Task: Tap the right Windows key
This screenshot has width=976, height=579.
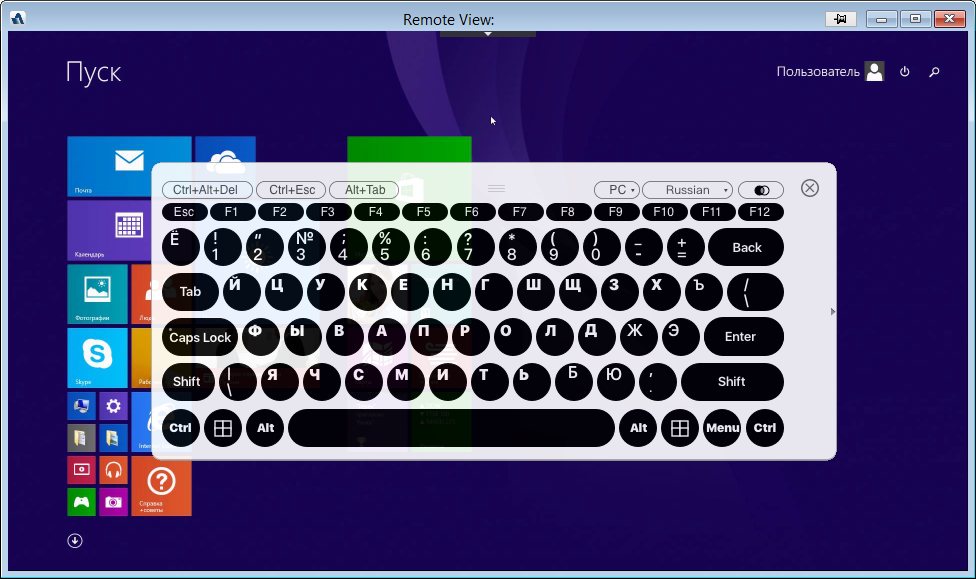Action: point(680,428)
